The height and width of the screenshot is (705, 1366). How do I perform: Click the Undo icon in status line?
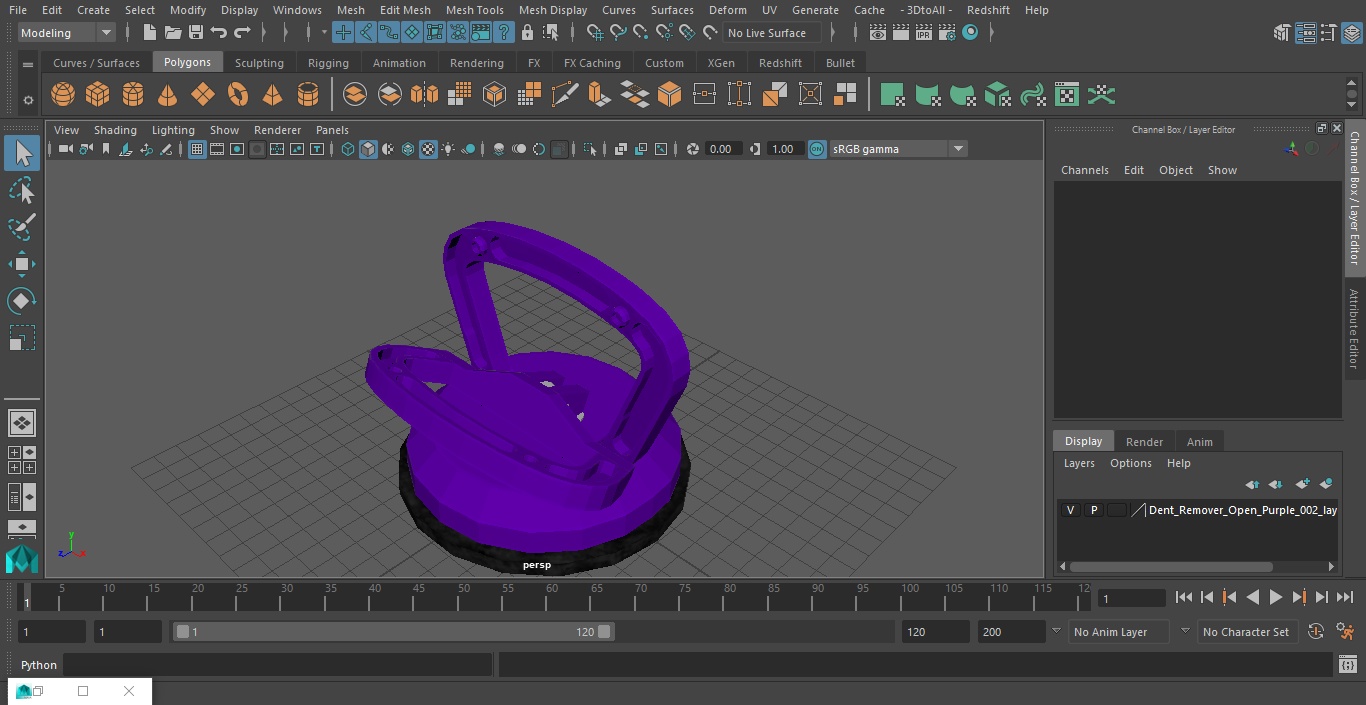[x=219, y=33]
